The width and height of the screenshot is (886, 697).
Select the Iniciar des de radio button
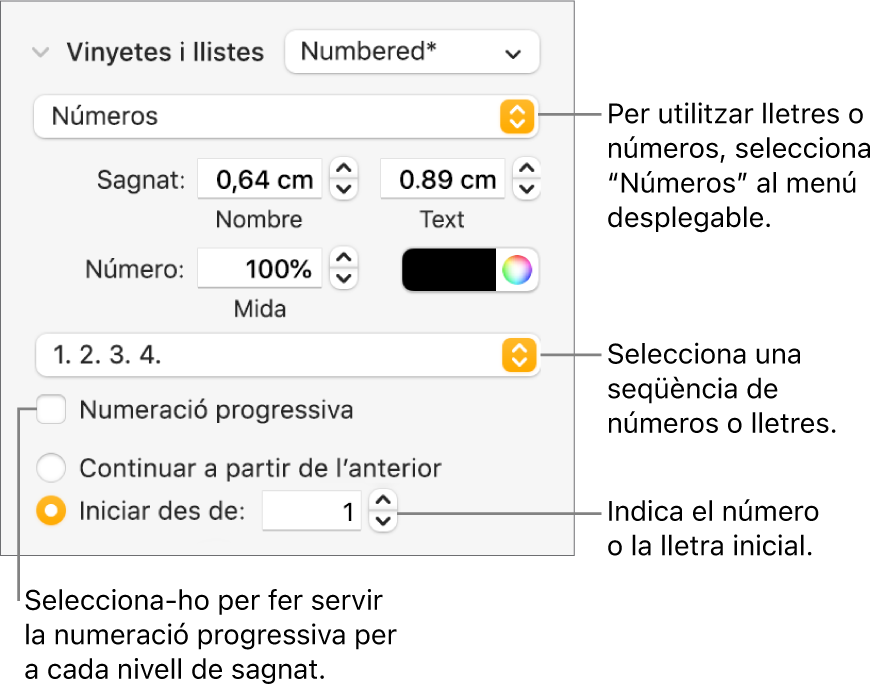tap(51, 511)
